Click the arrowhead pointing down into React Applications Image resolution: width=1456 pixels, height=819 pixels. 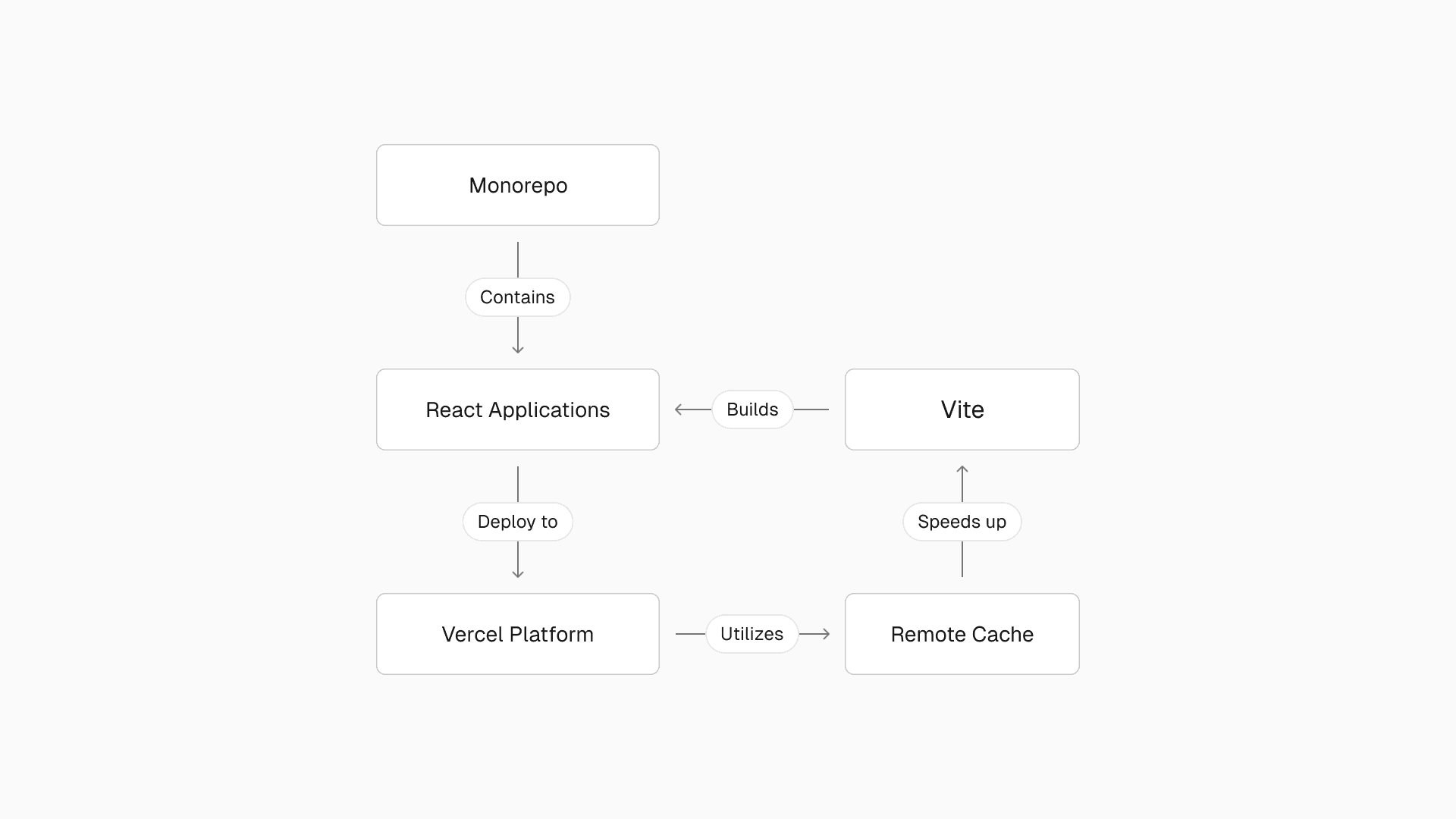click(x=518, y=349)
